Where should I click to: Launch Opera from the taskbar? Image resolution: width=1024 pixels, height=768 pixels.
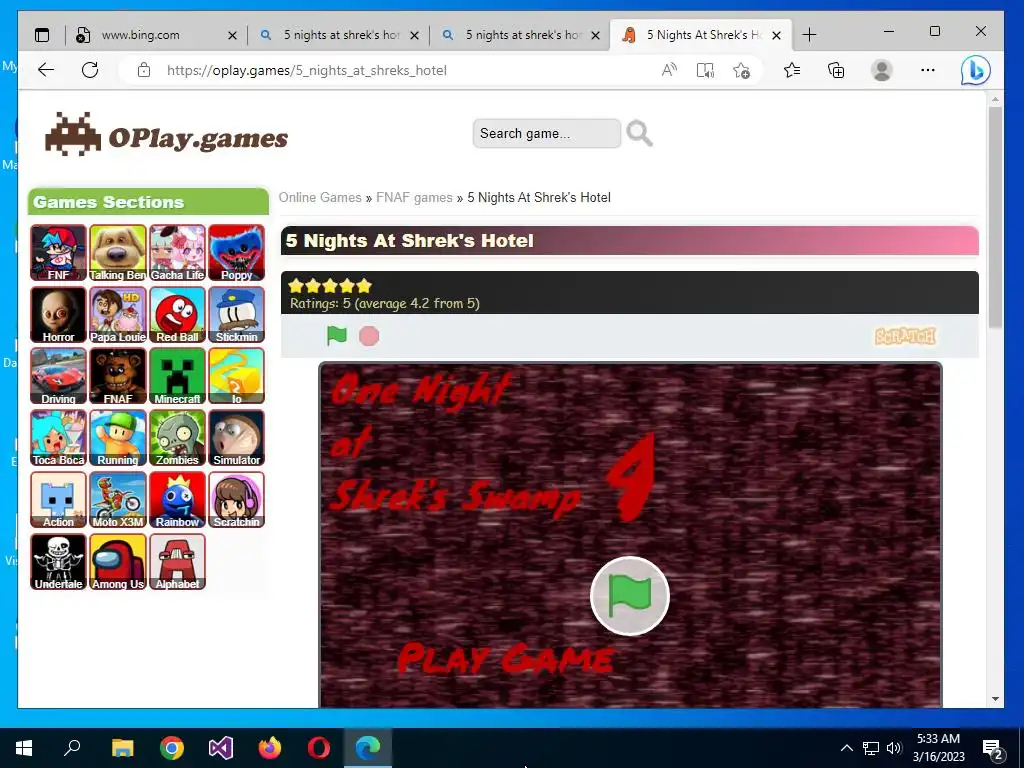click(319, 748)
